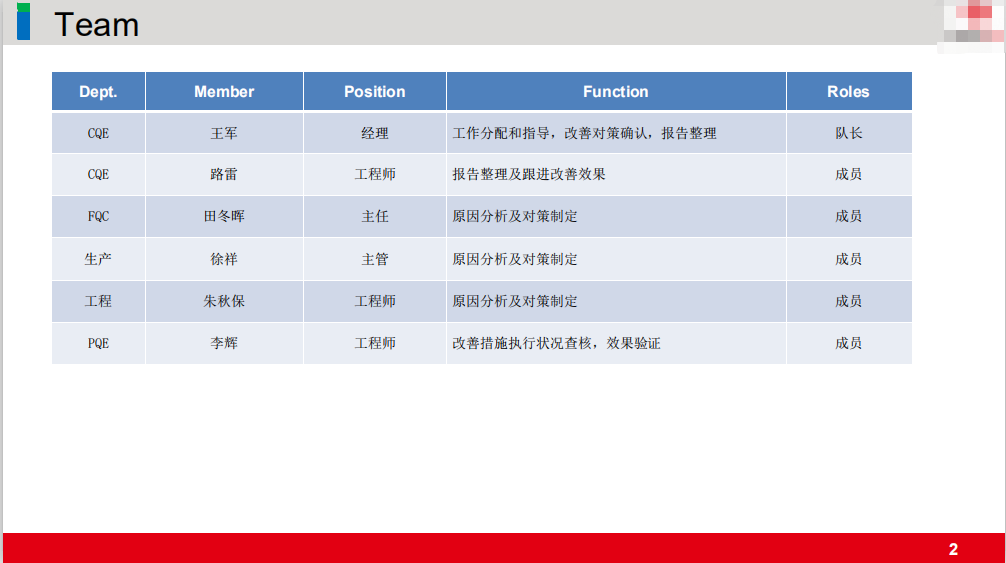Image resolution: width=1006 pixels, height=563 pixels.
Task: Select the "Roles" column header
Action: (x=848, y=92)
